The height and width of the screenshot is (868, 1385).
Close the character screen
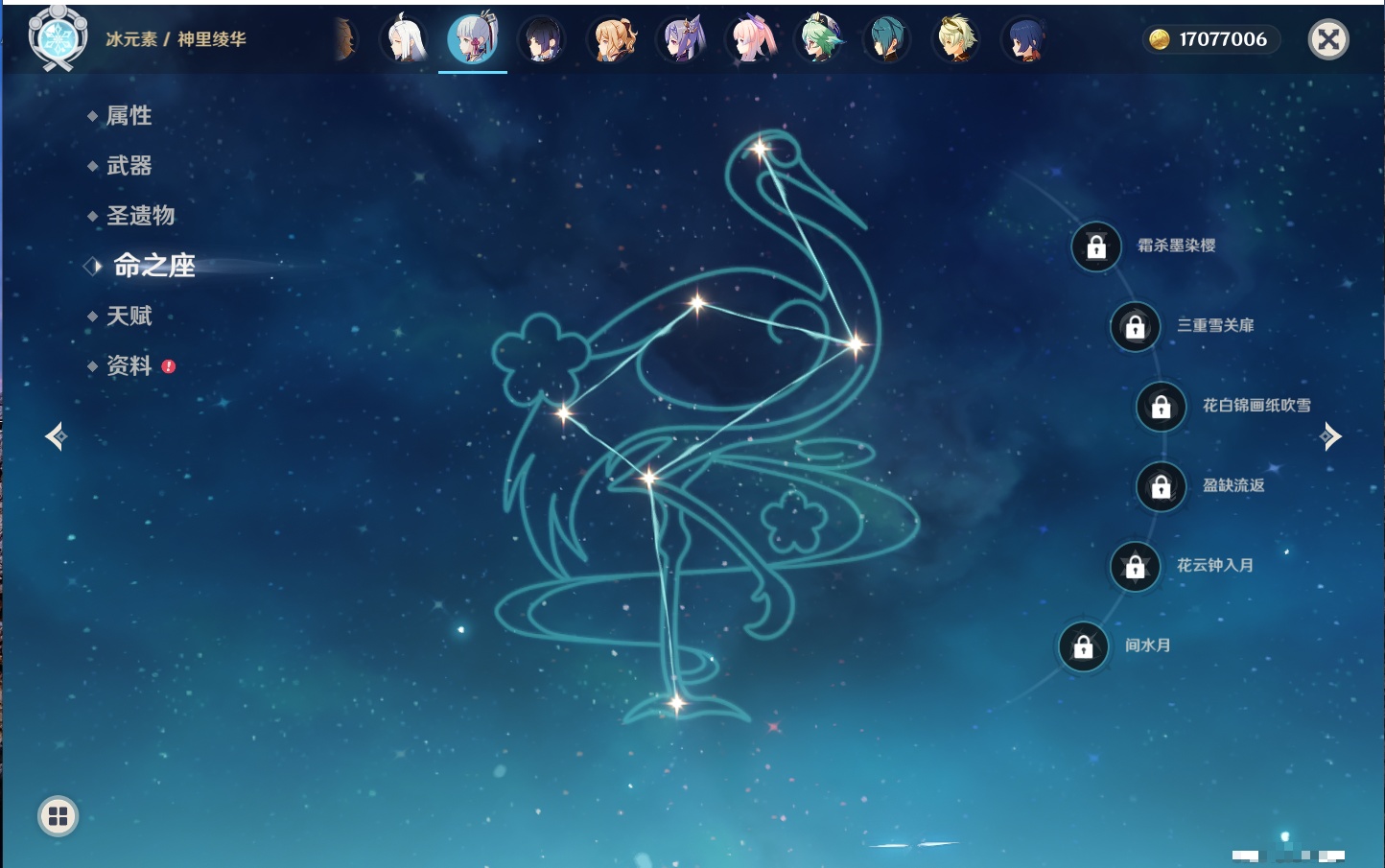[1328, 39]
